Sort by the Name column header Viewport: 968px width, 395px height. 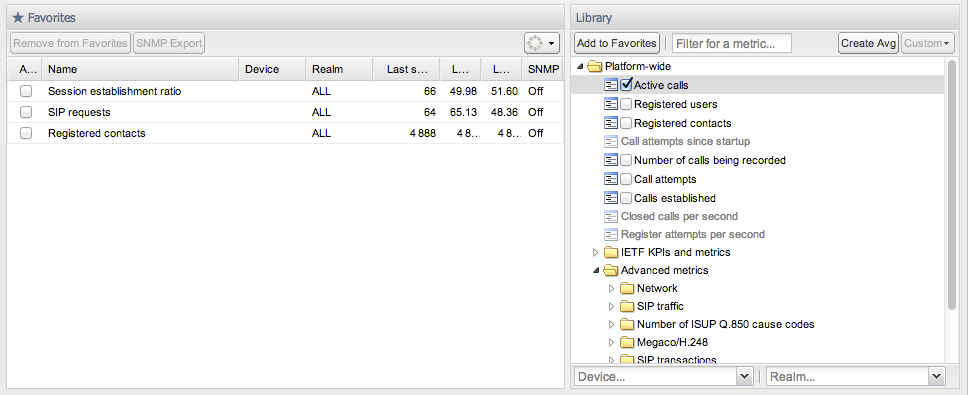click(140, 69)
